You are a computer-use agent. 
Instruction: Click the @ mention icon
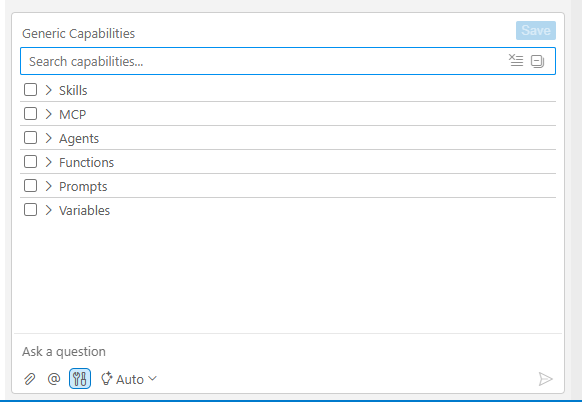[x=54, y=379]
